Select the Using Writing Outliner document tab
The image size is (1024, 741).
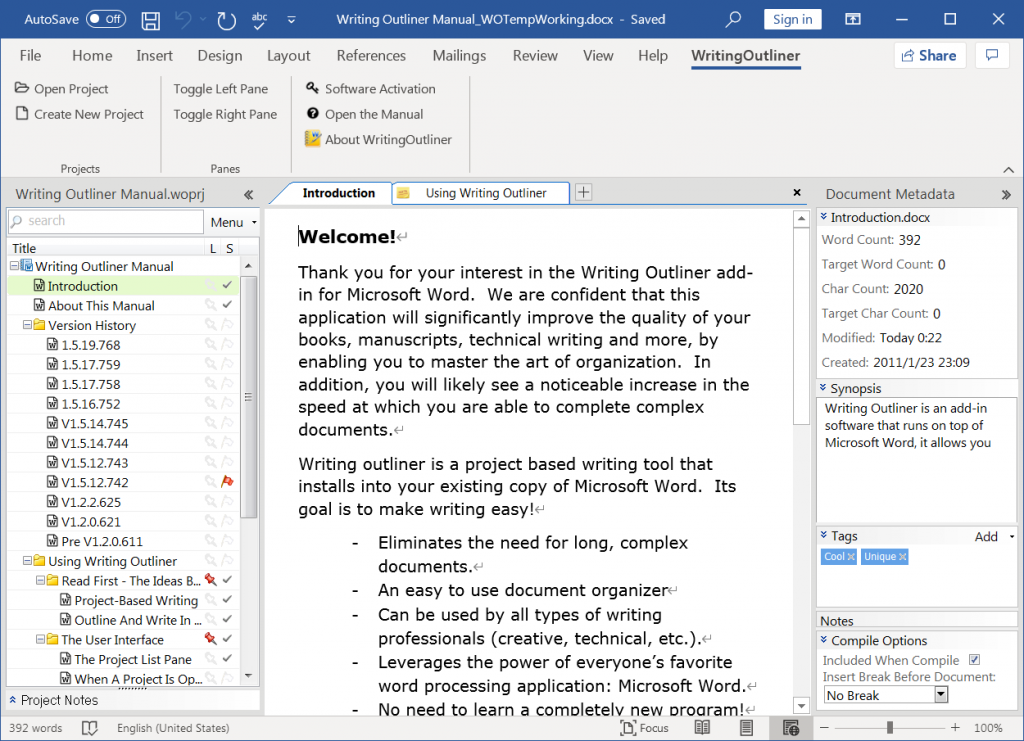[481, 193]
